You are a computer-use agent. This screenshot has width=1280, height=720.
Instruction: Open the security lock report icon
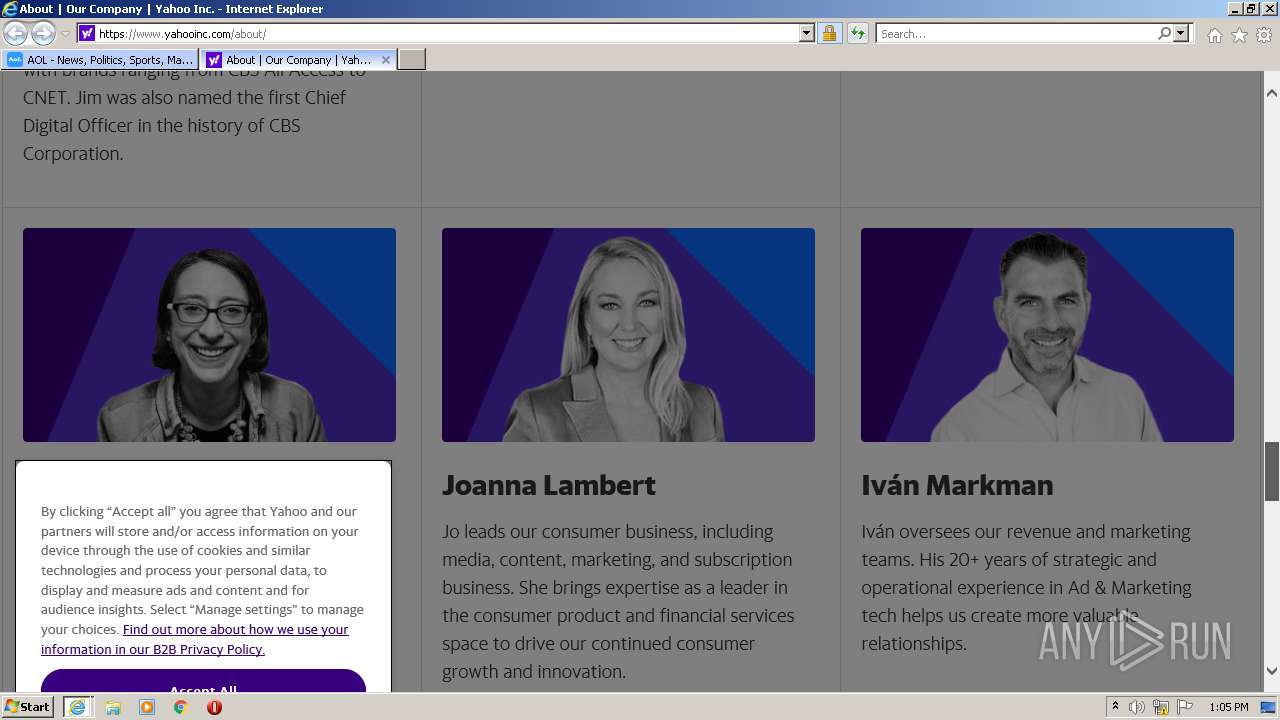pyautogui.click(x=829, y=33)
